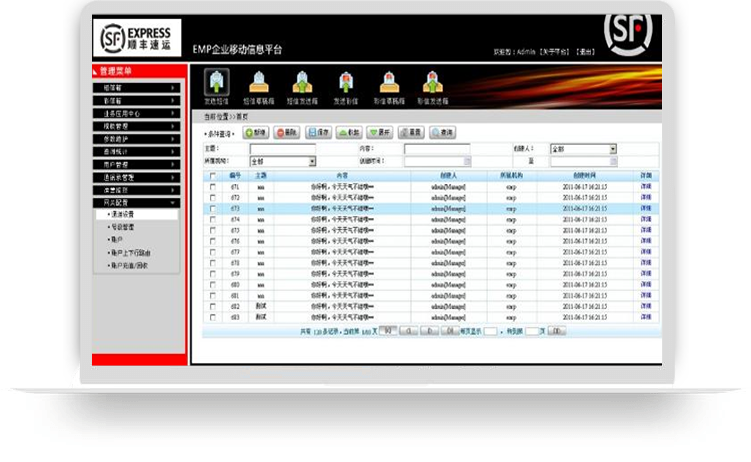Focus the per-page display count field
The image size is (751, 462).
click(490, 331)
